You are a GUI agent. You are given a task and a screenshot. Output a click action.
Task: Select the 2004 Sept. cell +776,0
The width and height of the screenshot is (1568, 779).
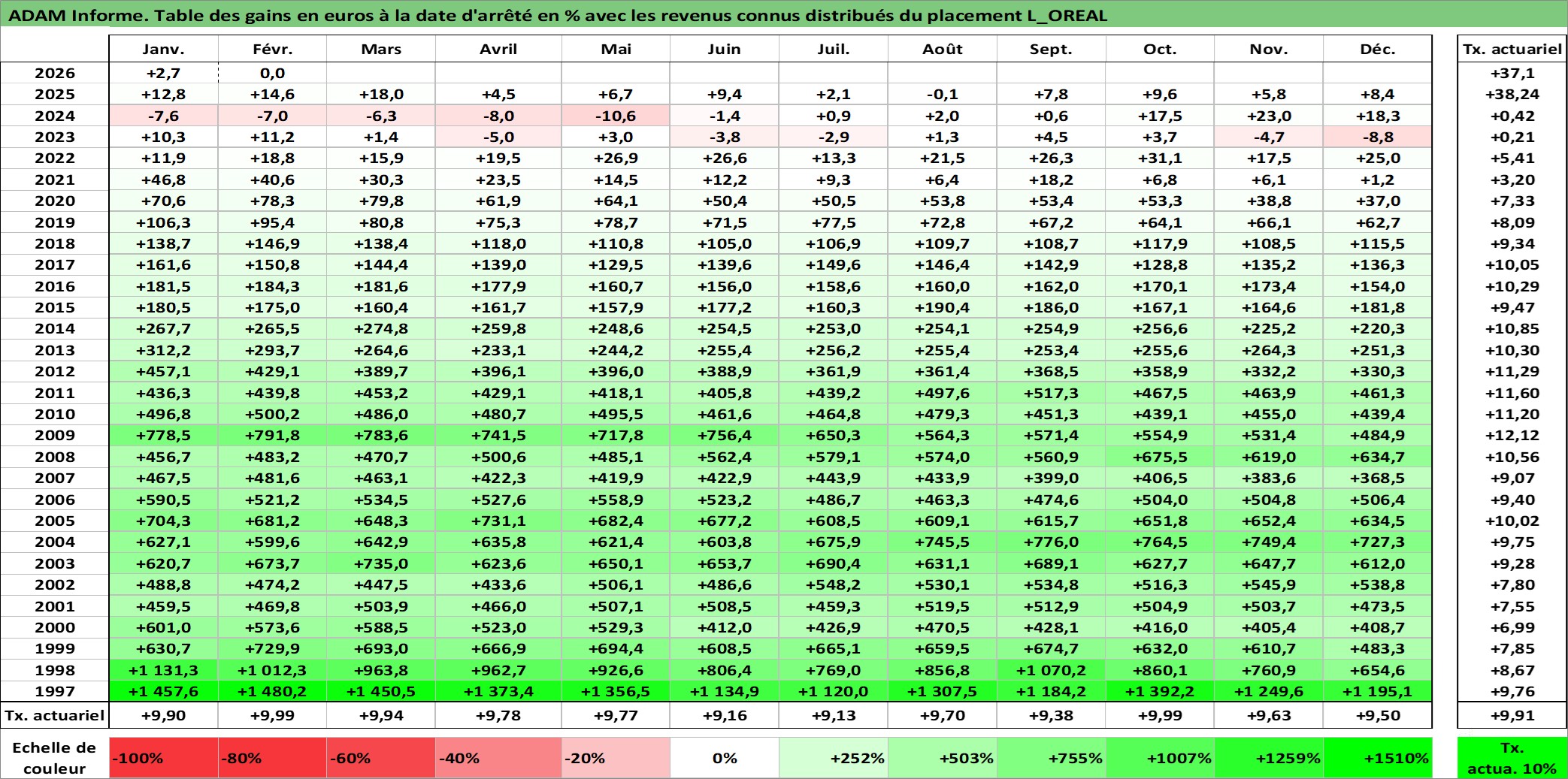coord(1051,542)
